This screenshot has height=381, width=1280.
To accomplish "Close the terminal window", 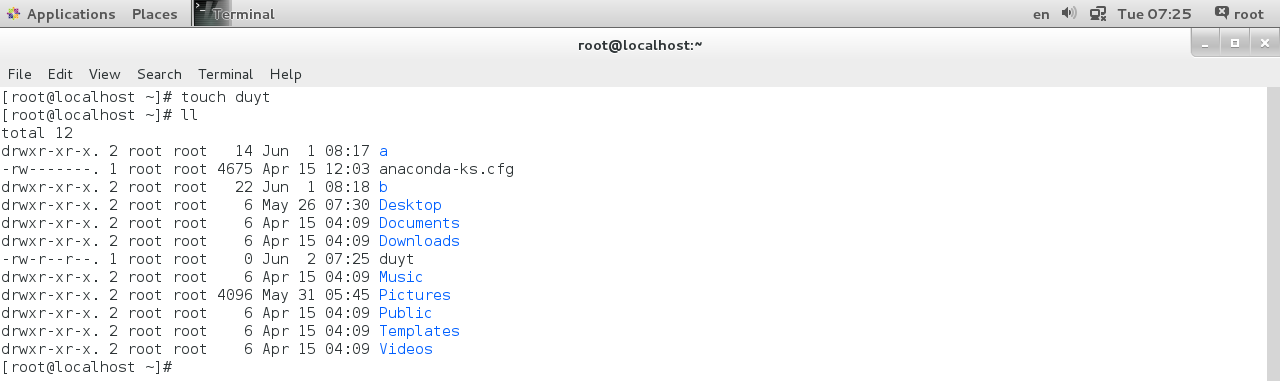I will (1263, 44).
